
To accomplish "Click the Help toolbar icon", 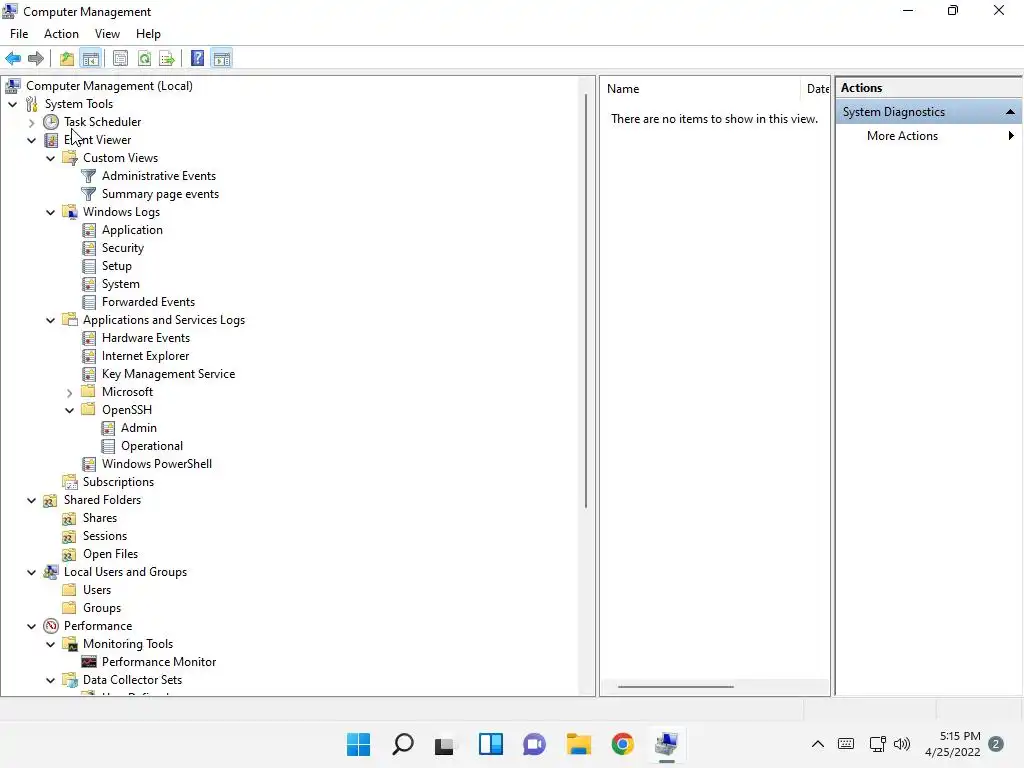I will (197, 59).
